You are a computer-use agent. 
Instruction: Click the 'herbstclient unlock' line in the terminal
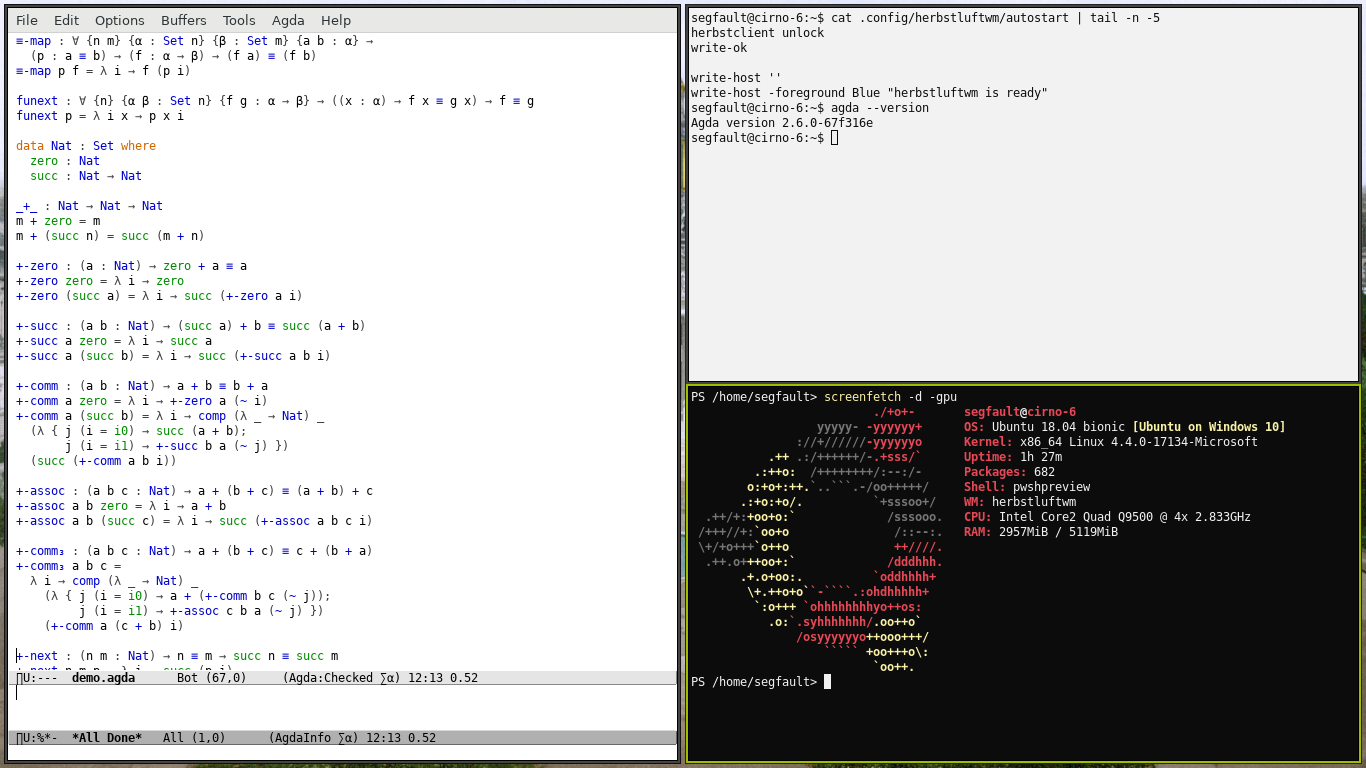pyautogui.click(x=758, y=33)
